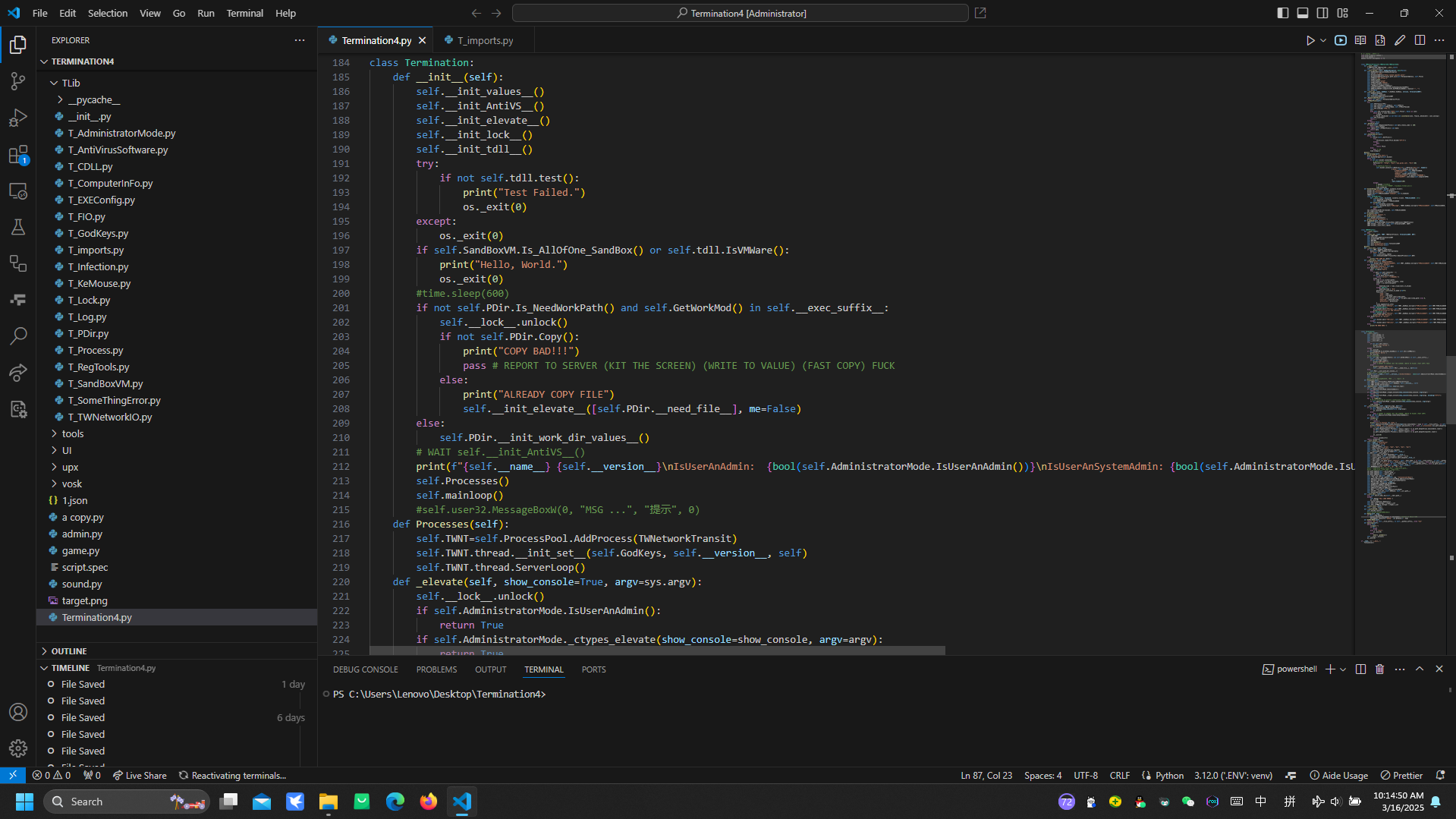
Task: Switch to the PROBLEMS panel tab
Action: [x=436, y=669]
